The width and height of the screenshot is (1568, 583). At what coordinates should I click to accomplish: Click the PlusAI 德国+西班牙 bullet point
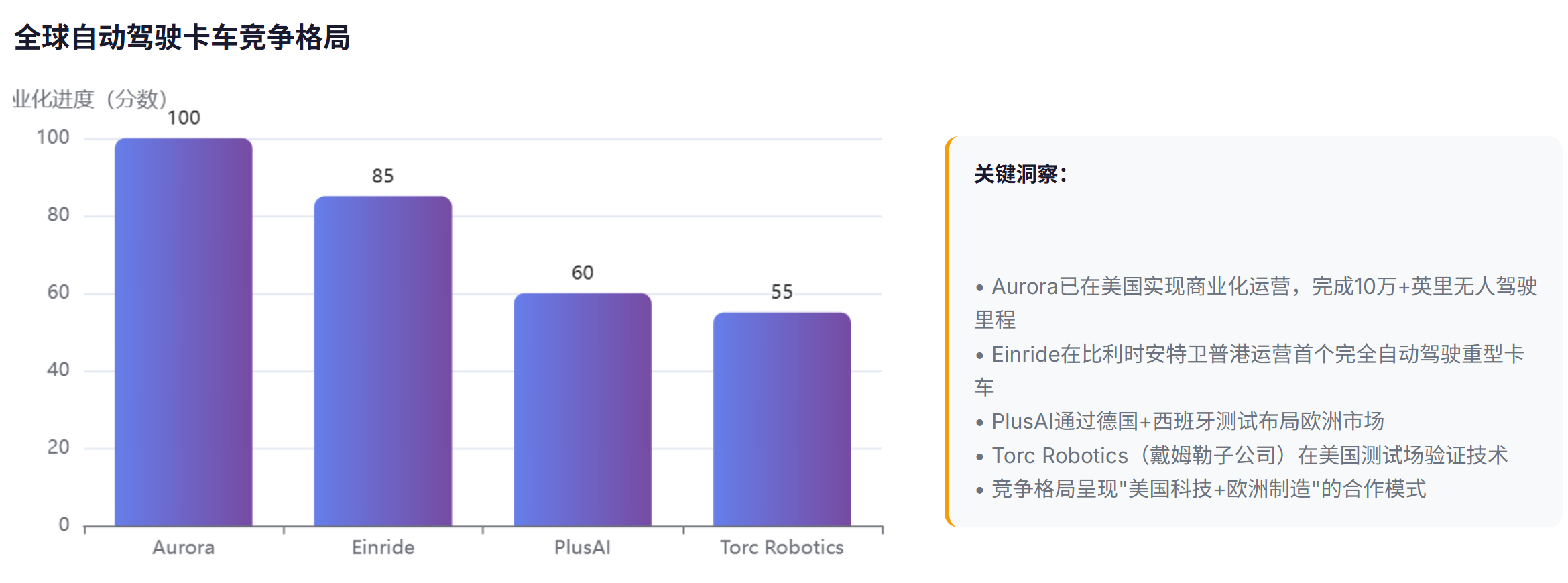1187,421
